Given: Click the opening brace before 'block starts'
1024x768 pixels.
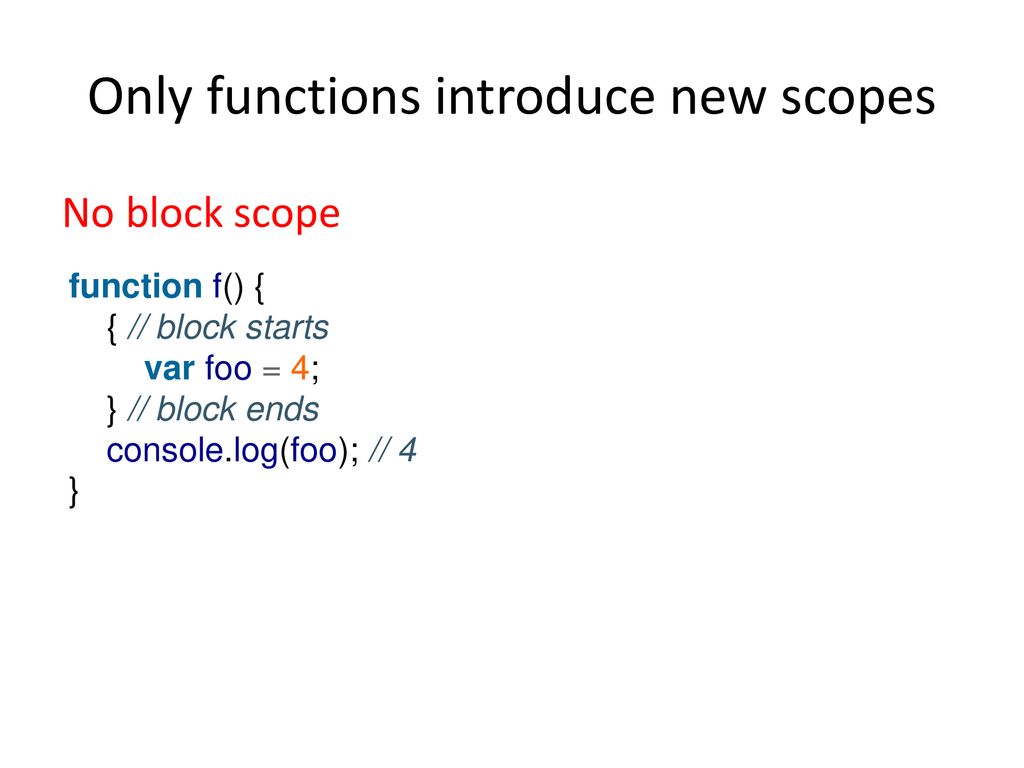Looking at the screenshot, I should (112, 328).
